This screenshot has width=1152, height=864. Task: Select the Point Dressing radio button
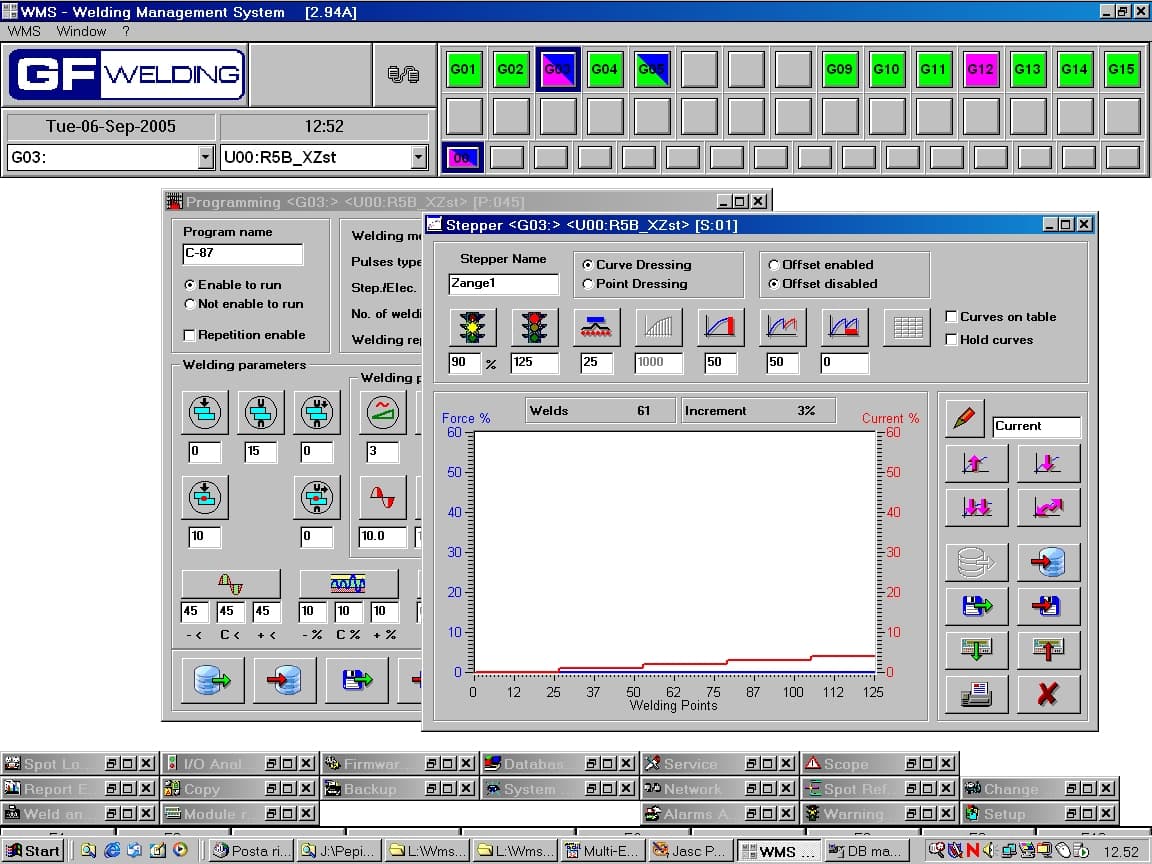588,284
